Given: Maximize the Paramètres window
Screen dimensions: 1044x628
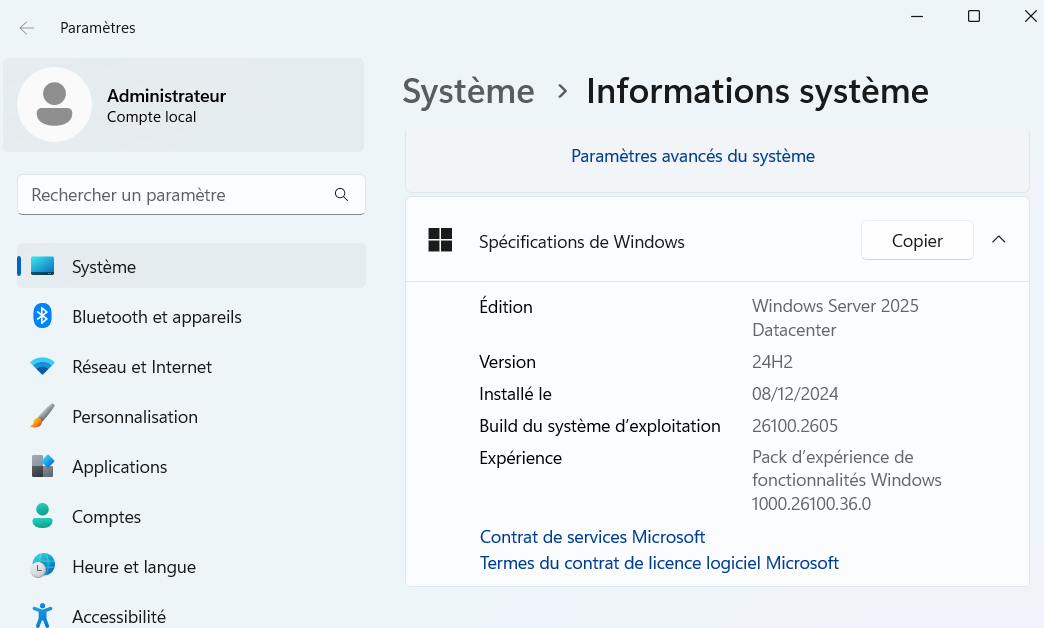Looking at the screenshot, I should [x=973, y=16].
